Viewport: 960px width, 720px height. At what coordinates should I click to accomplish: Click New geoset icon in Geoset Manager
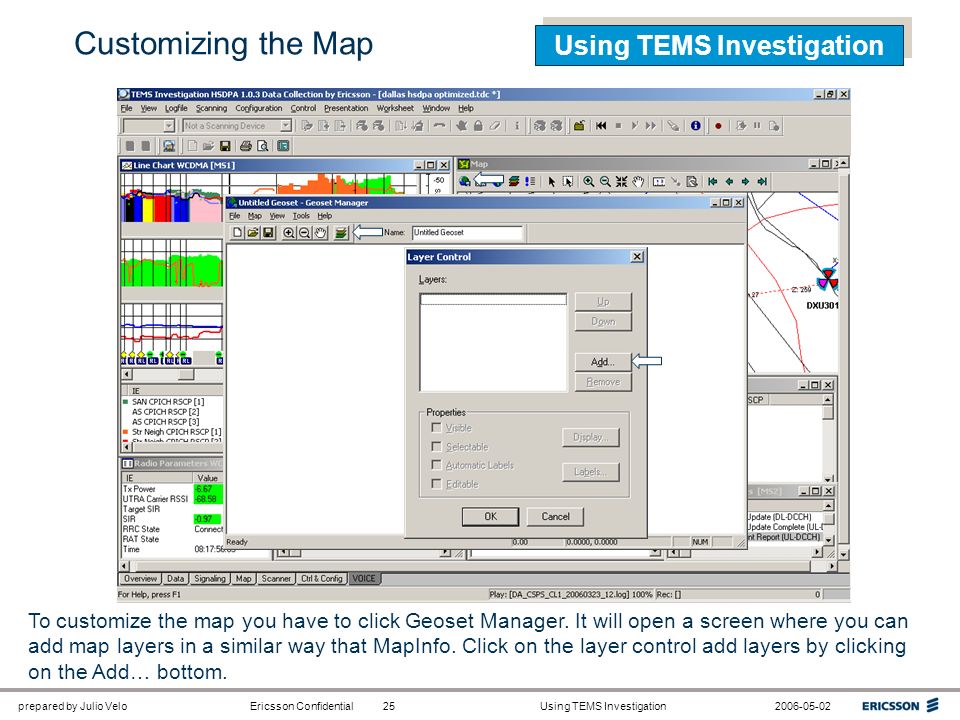click(237, 233)
